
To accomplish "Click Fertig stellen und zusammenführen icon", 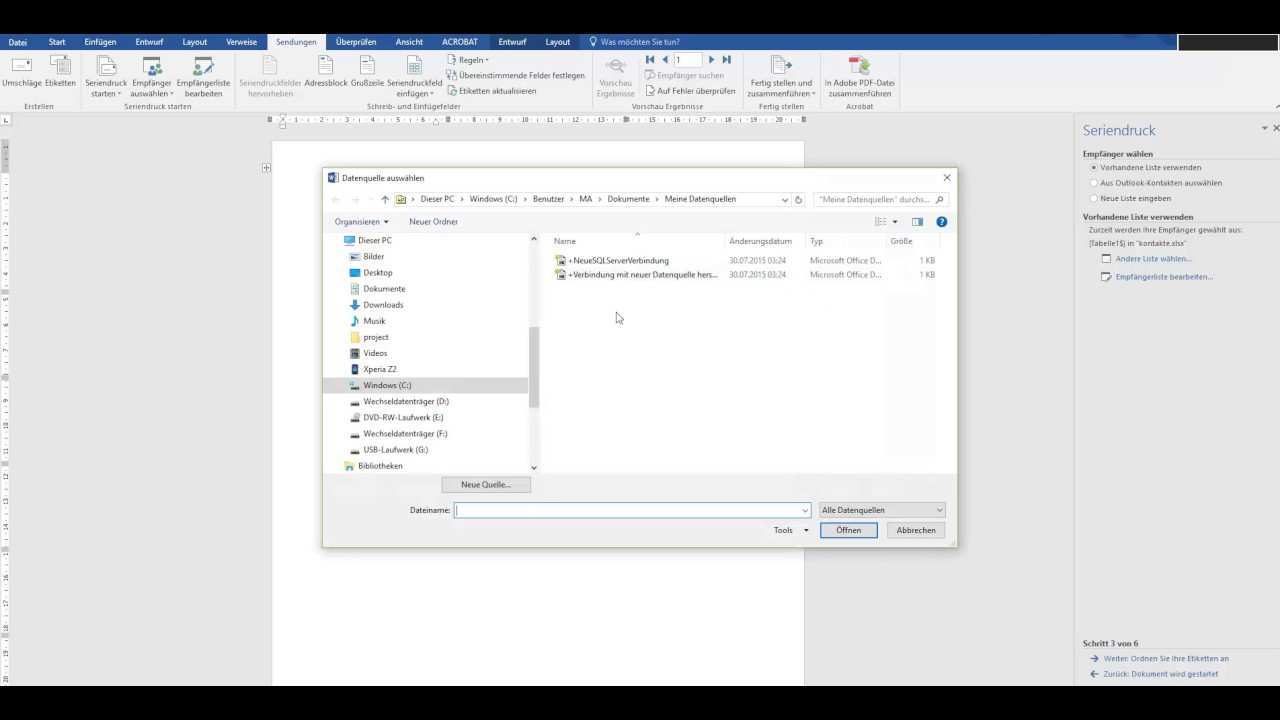I will pos(781,68).
